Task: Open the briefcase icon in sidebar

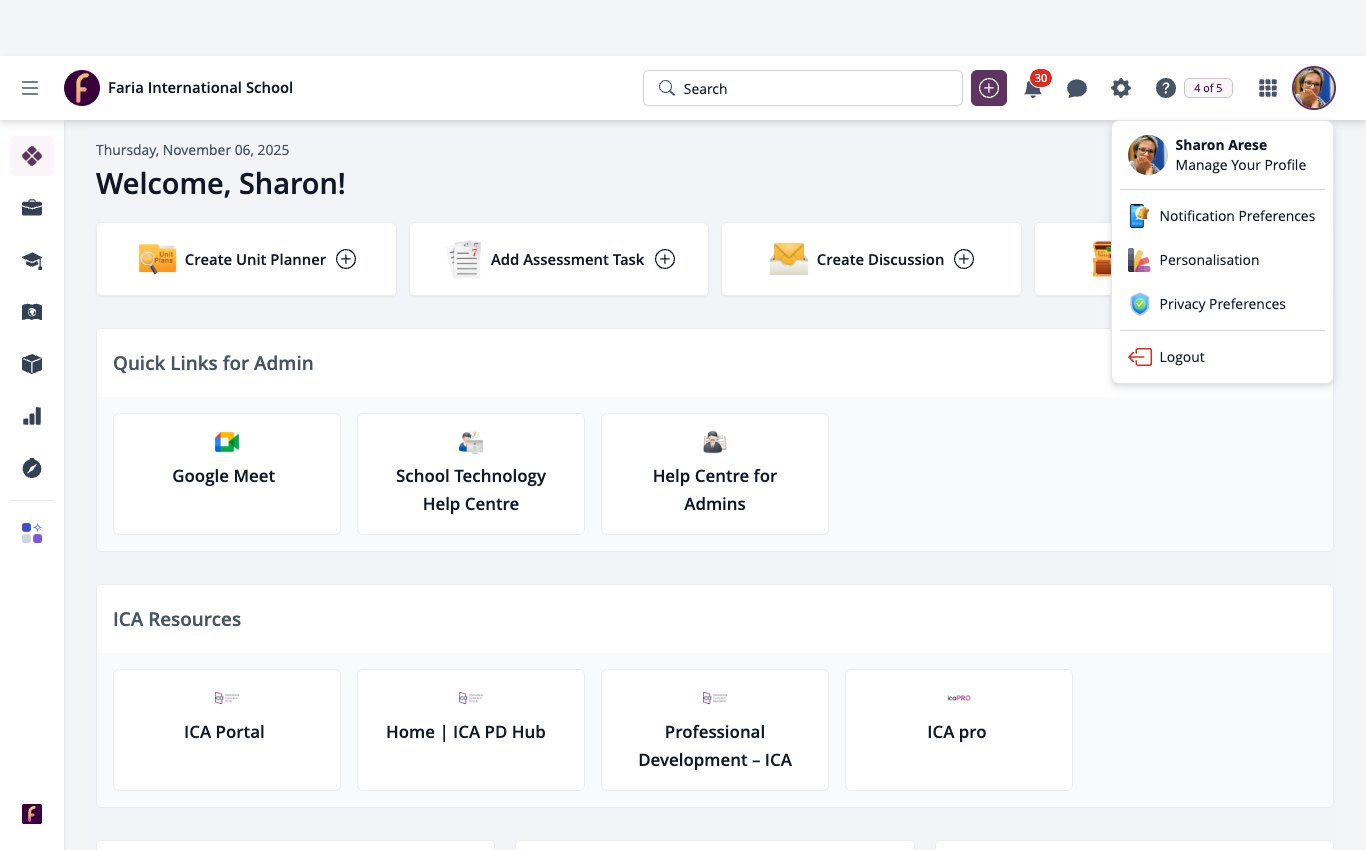Action: (32, 208)
